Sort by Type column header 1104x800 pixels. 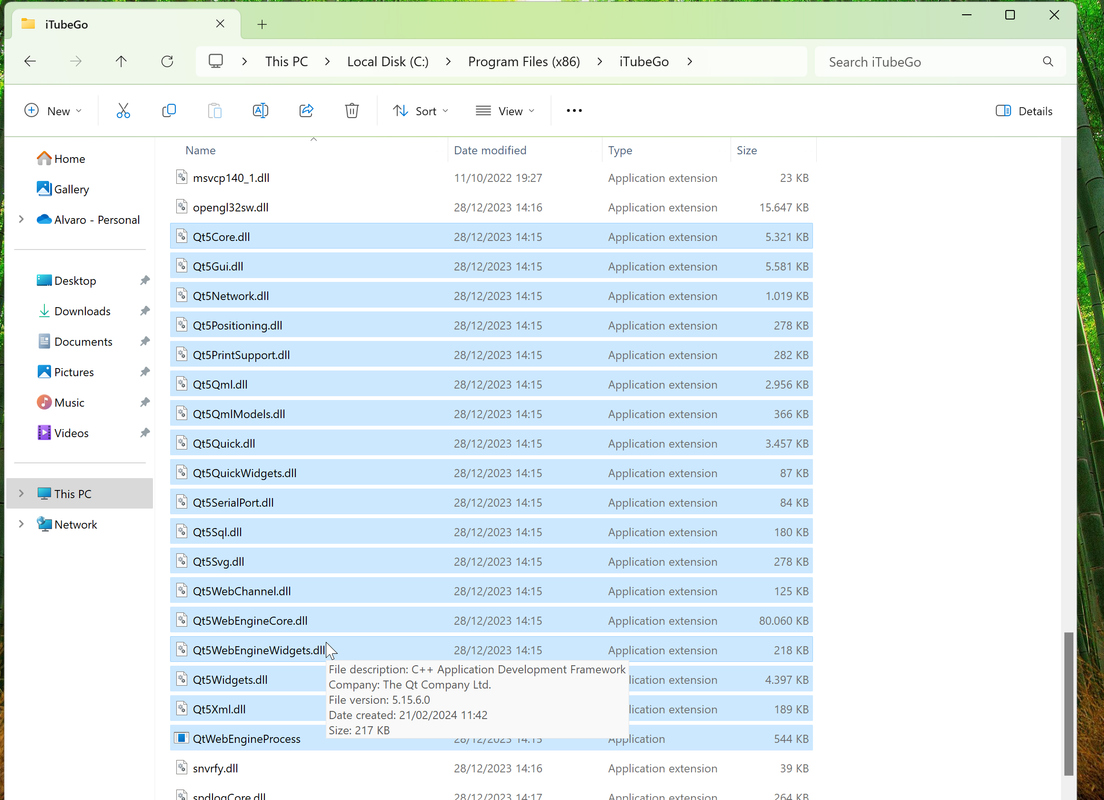tap(666, 150)
